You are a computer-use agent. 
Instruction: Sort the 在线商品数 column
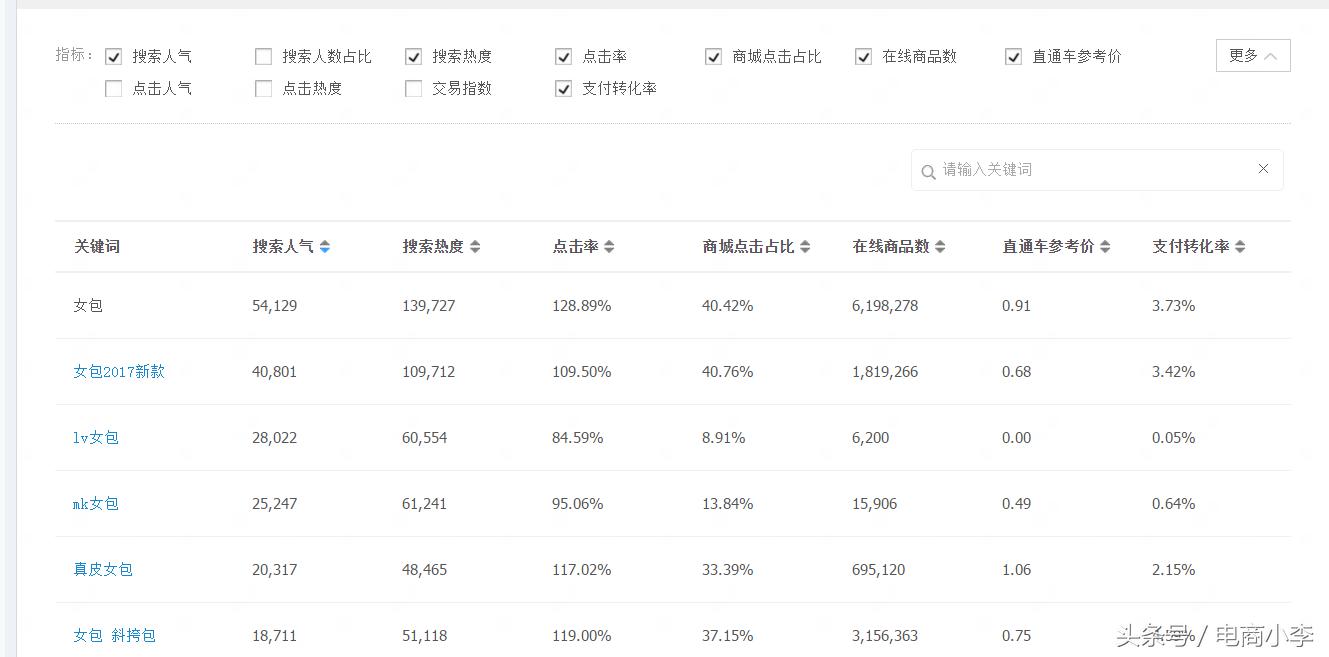click(x=938, y=246)
